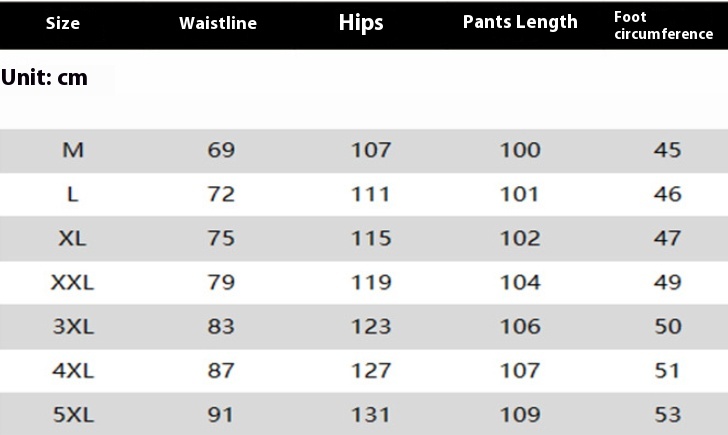Click the Foot circumference header

(x=663, y=25)
